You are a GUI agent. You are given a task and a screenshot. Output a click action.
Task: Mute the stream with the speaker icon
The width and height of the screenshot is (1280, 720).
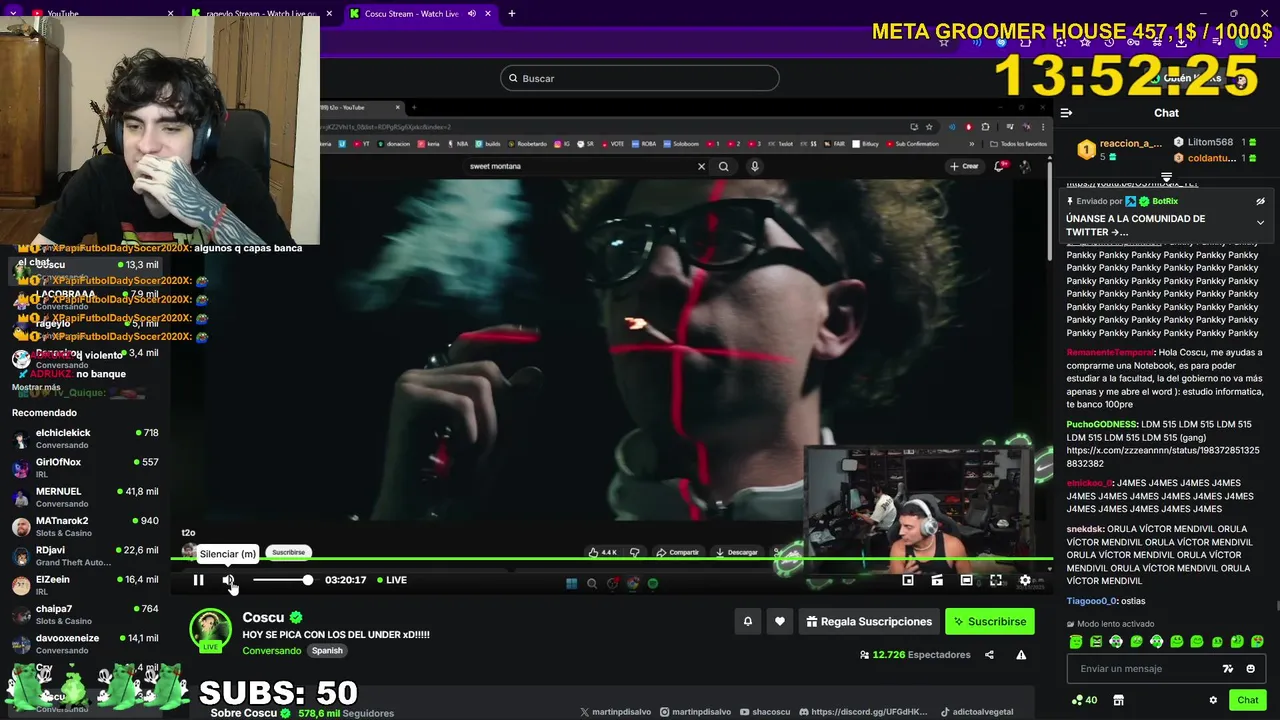tap(228, 580)
